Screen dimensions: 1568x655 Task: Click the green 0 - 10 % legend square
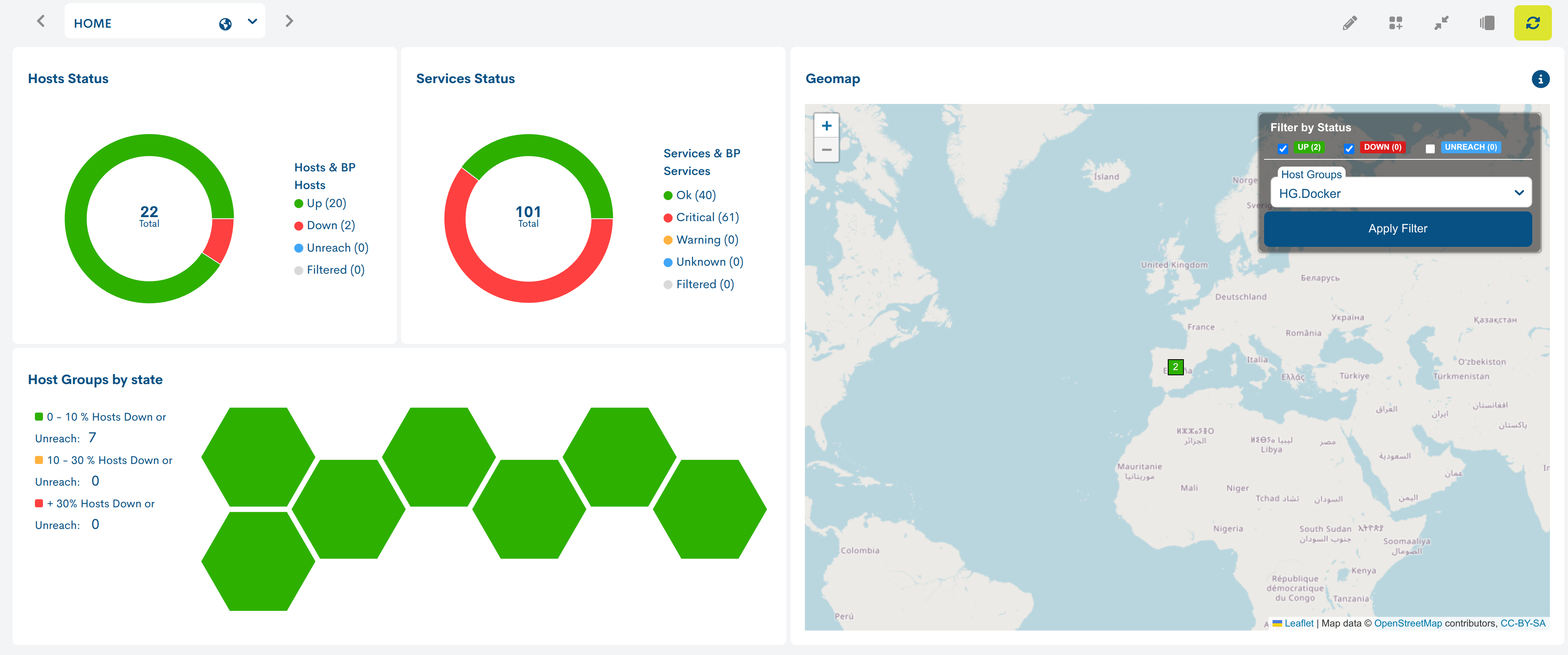pos(39,417)
